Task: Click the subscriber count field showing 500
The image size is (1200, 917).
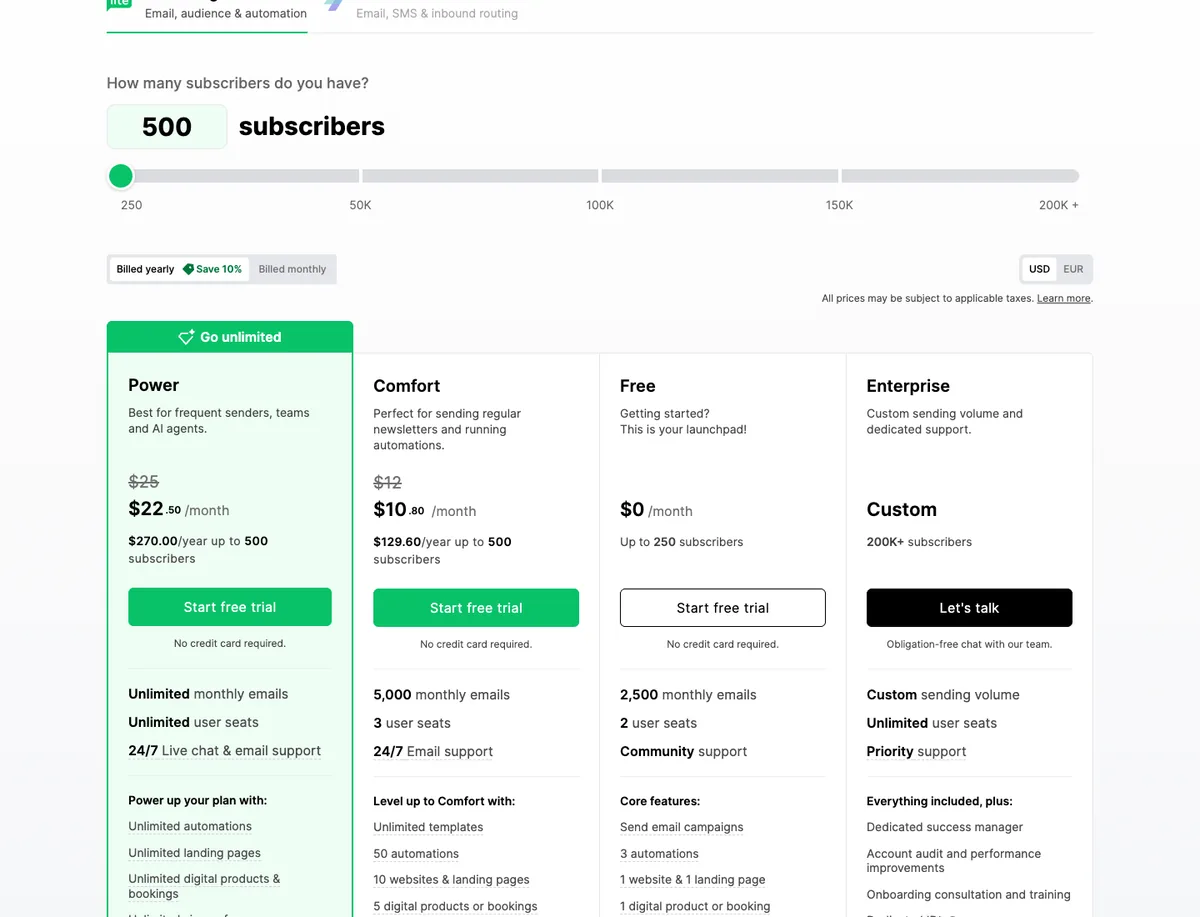Action: 167,127
